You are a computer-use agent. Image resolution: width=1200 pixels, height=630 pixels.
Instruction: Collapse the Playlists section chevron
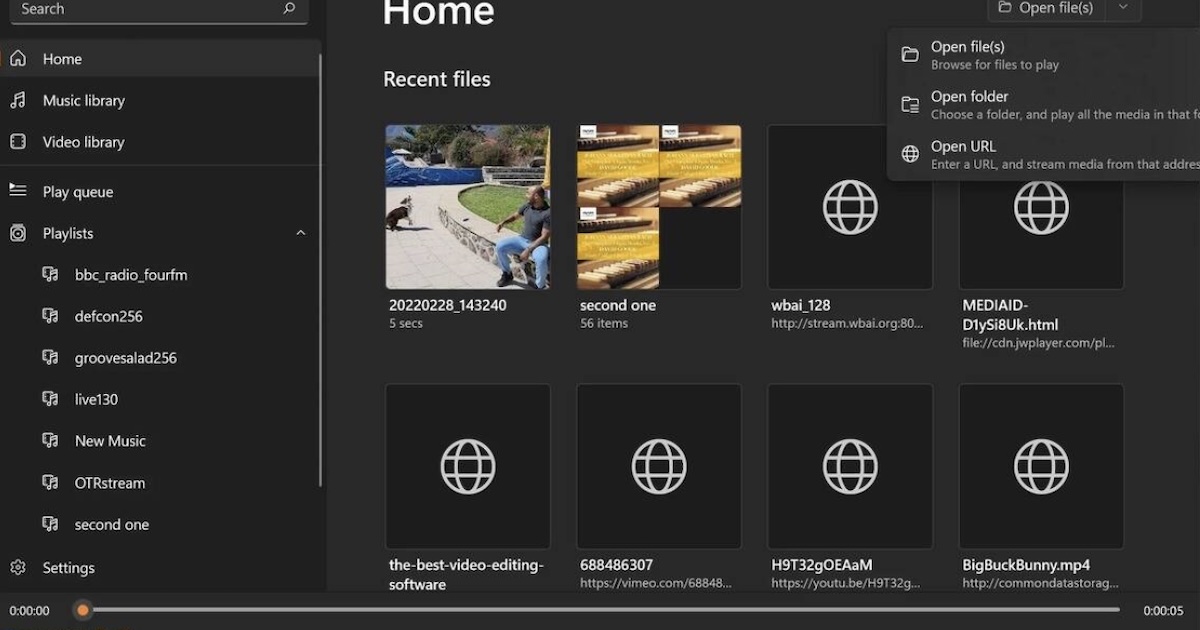(x=301, y=233)
